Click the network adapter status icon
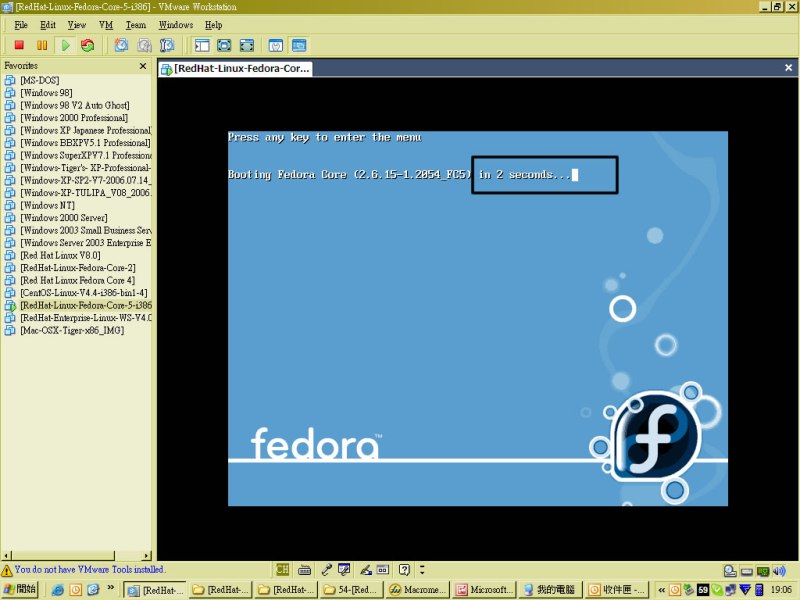Image resolution: width=800 pixels, height=600 pixels. coord(763,571)
